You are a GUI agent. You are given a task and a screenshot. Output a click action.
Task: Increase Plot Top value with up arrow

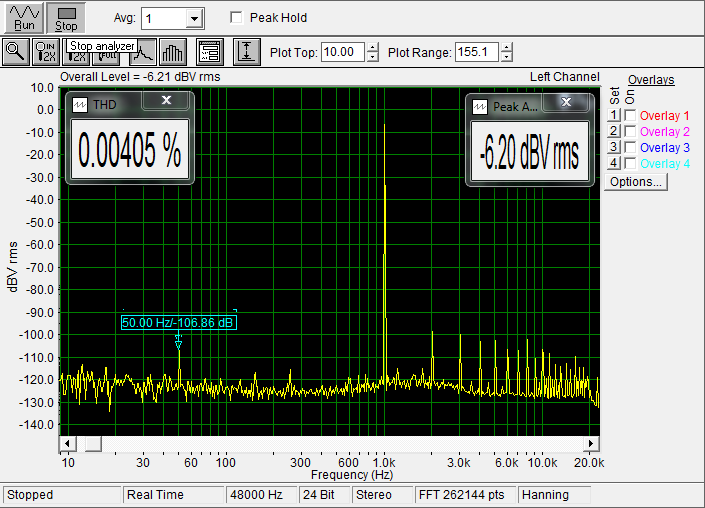(x=372, y=47)
